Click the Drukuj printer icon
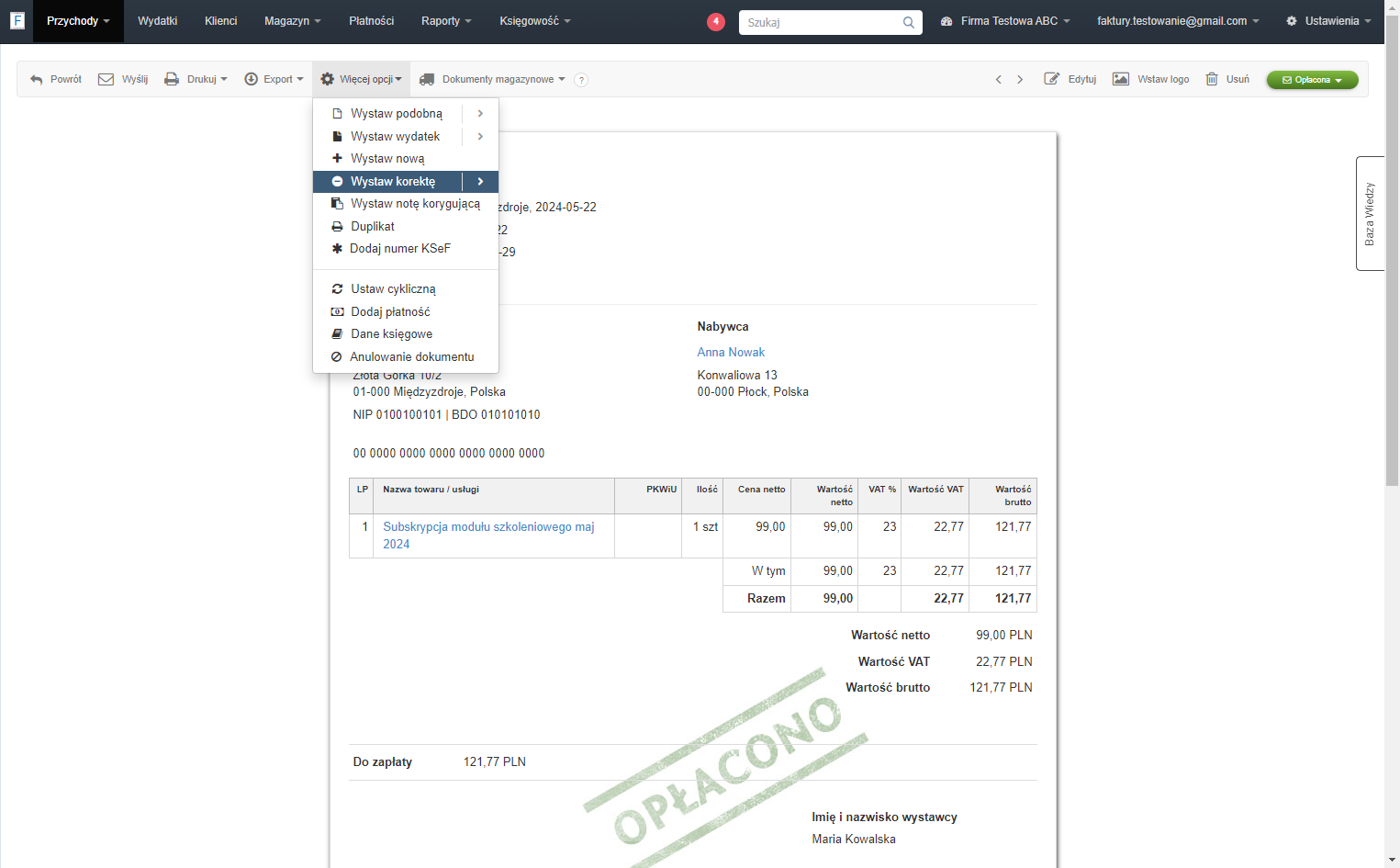 (172, 80)
